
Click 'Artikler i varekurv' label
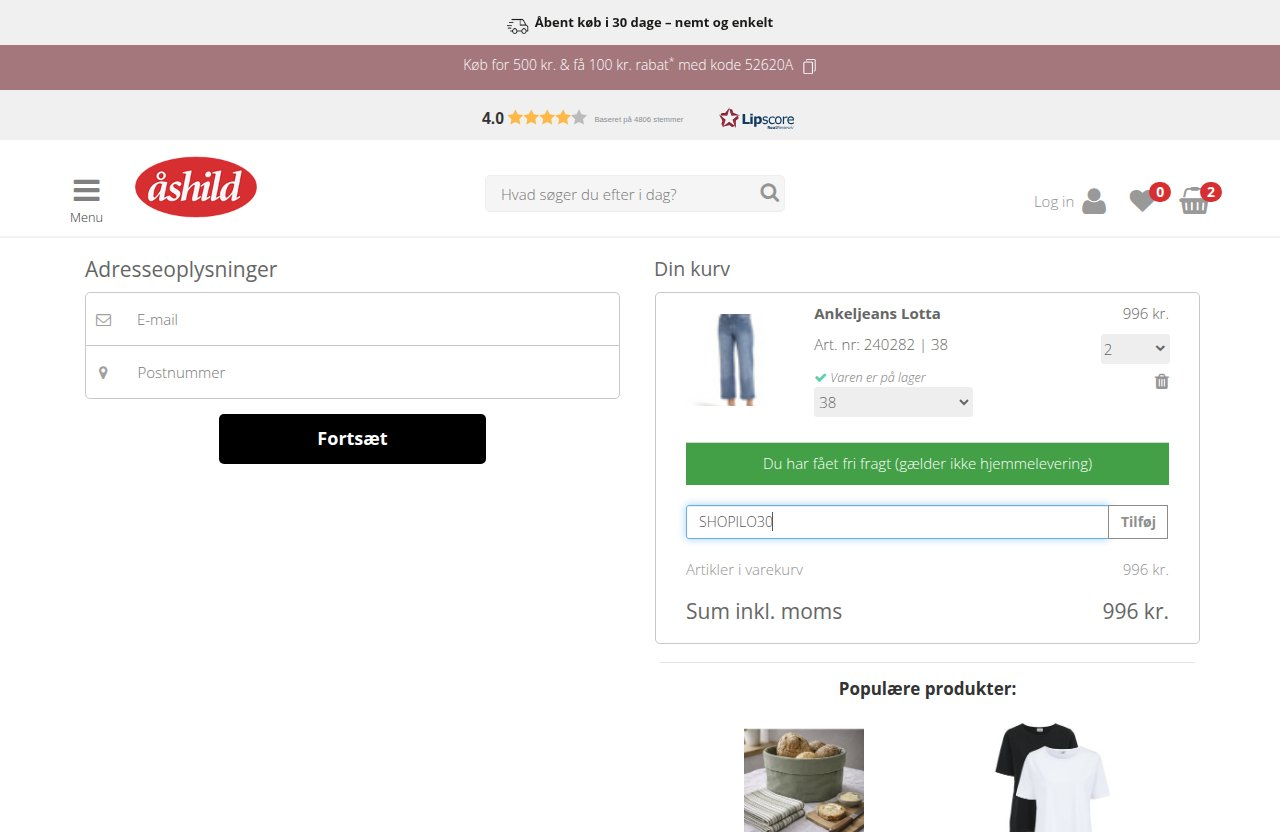point(744,570)
